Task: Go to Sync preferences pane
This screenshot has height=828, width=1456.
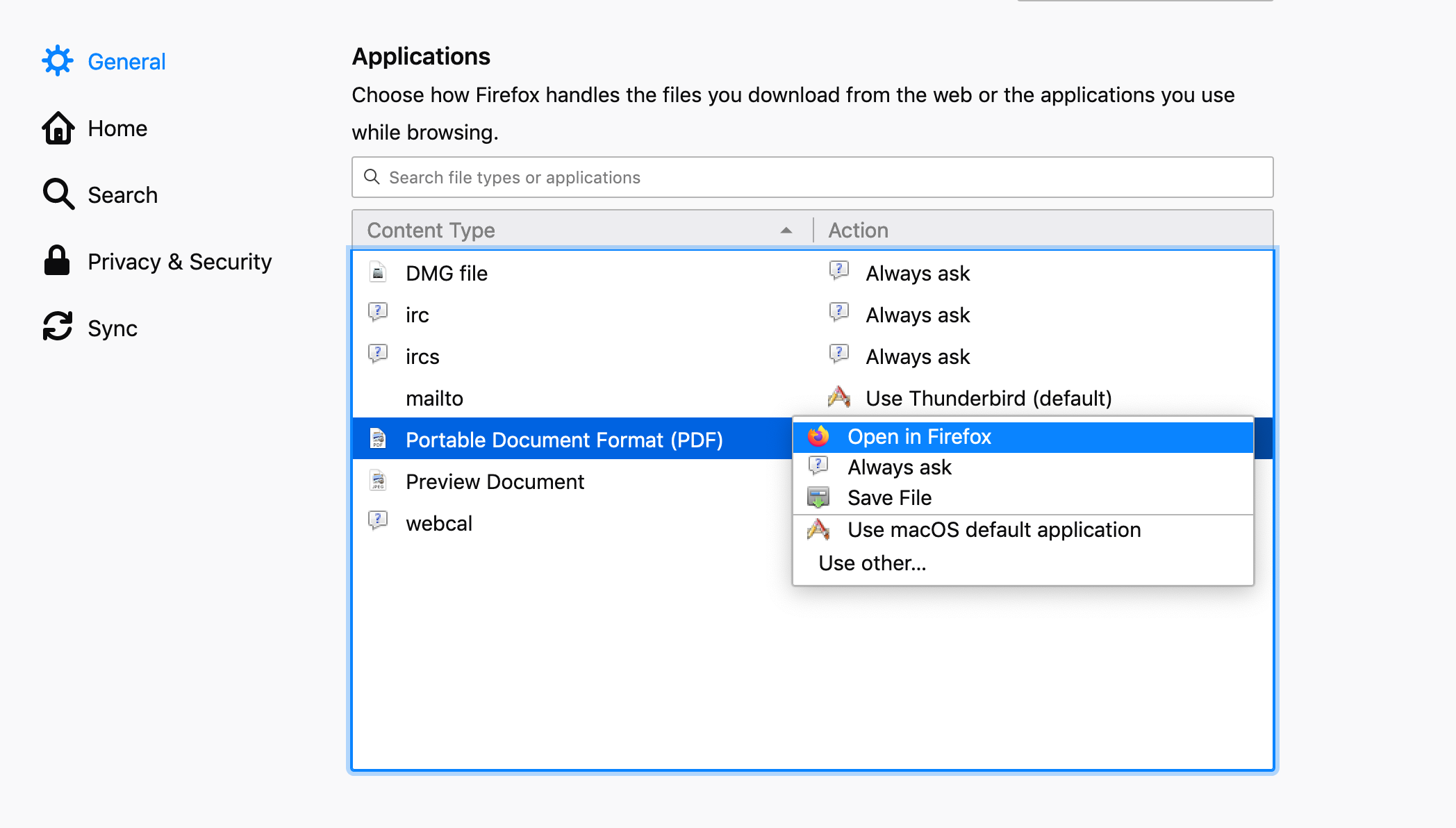Action: point(90,328)
